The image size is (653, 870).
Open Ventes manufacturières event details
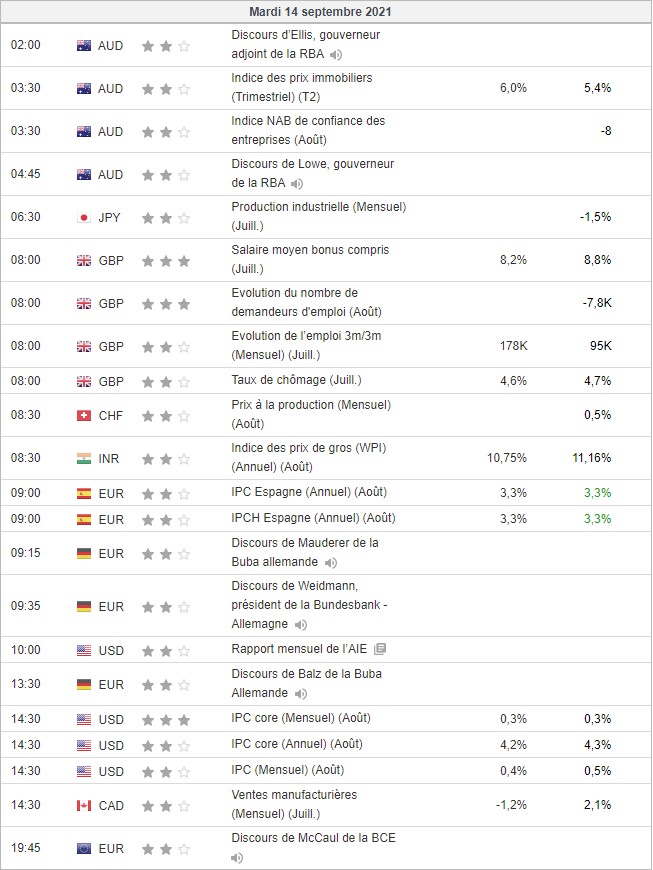[x=294, y=795]
